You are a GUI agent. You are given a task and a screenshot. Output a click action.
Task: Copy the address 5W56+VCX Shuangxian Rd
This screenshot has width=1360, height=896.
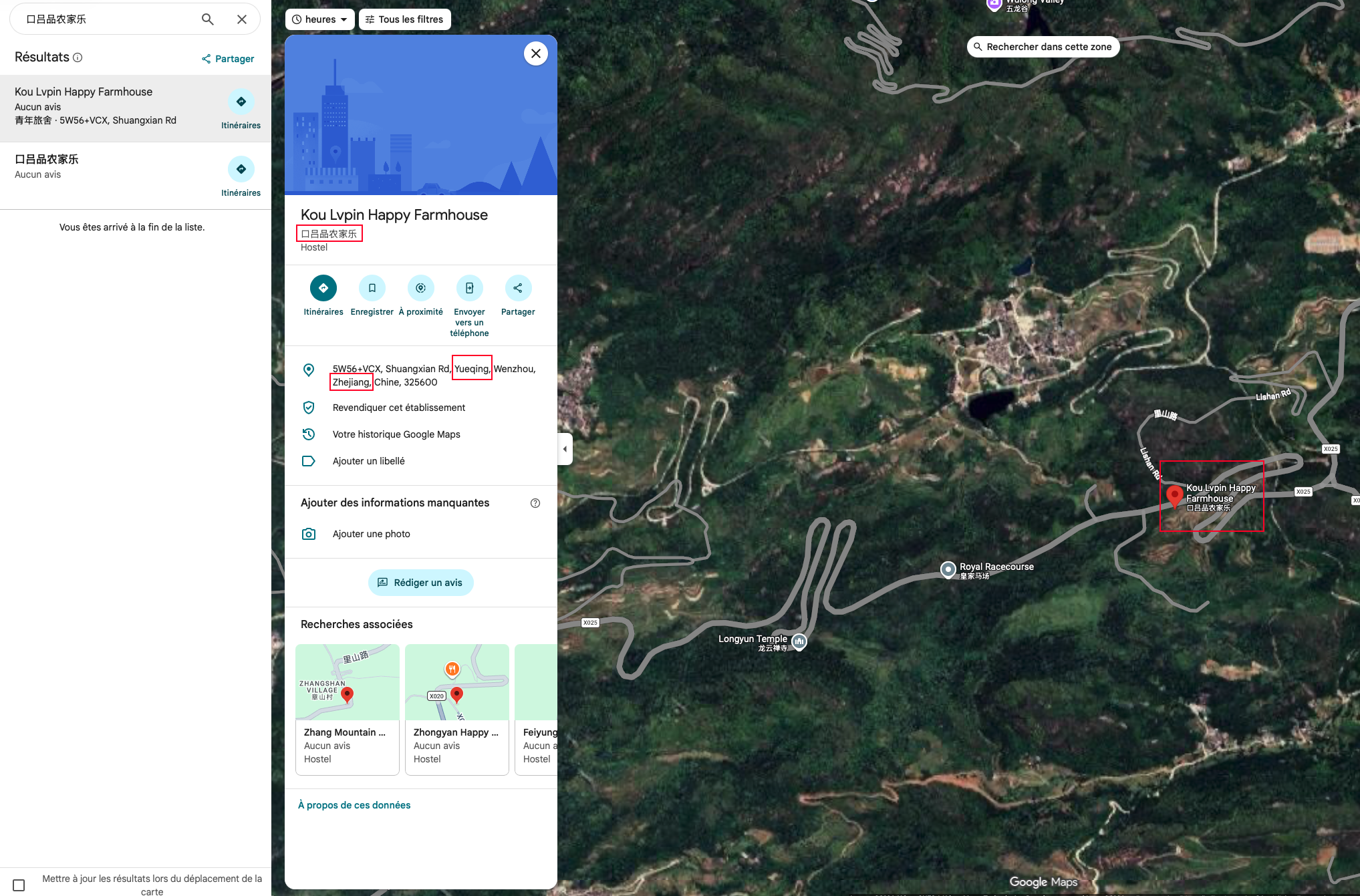[x=421, y=376]
